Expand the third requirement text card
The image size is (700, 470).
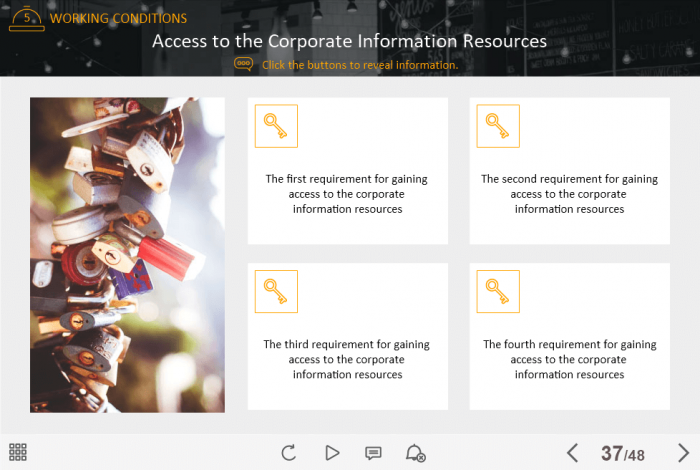coord(347,359)
